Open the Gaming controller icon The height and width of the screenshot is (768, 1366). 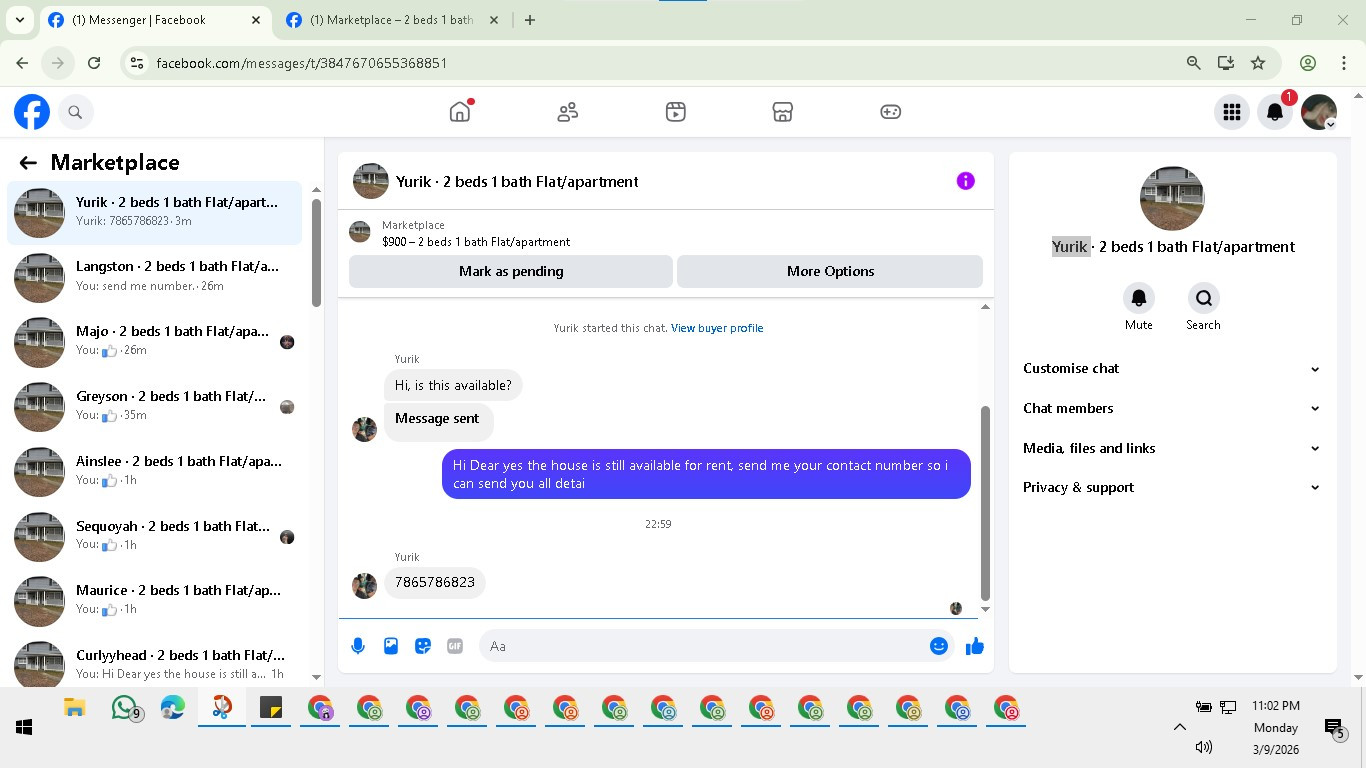891,112
